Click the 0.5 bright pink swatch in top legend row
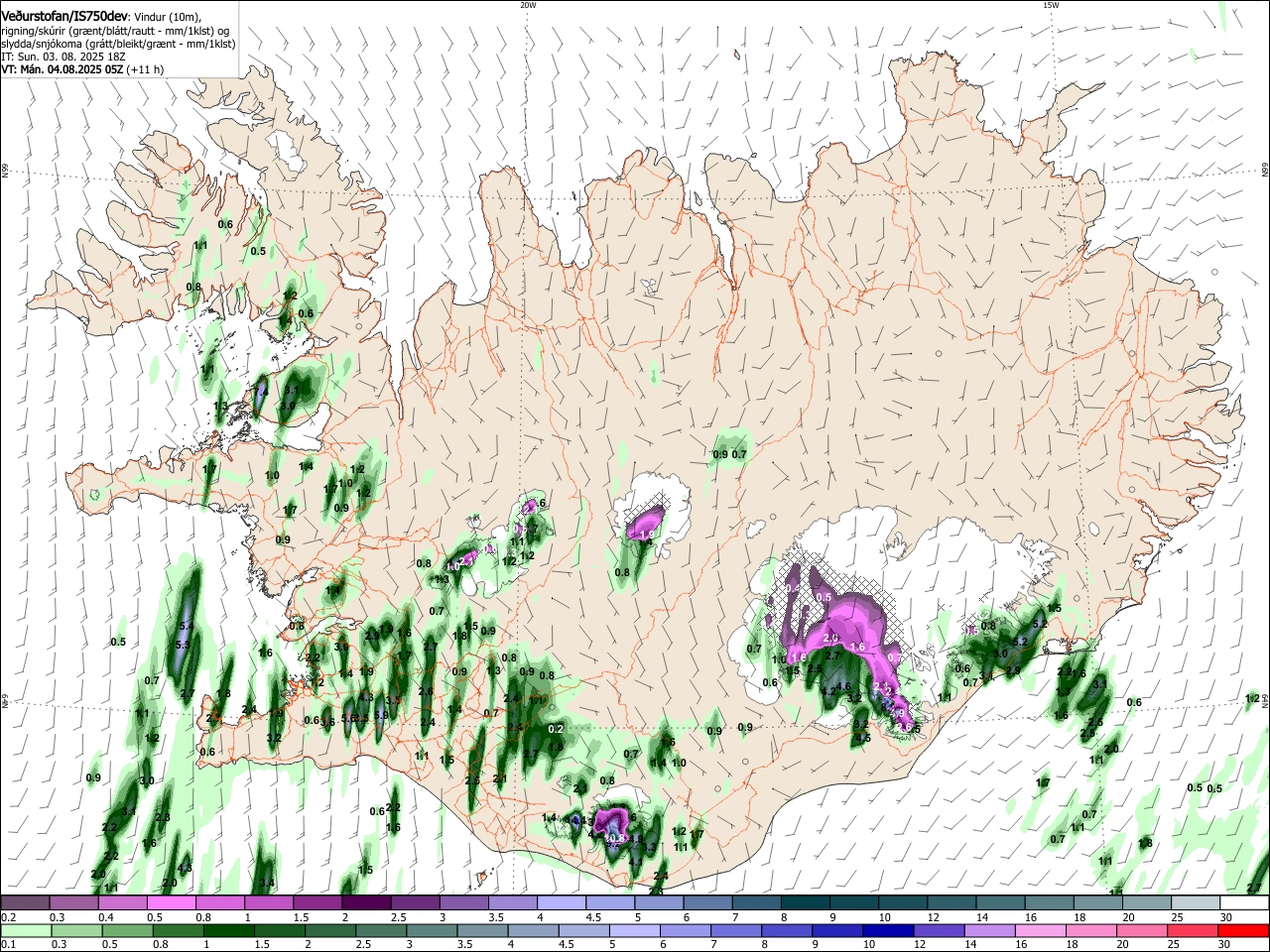1270x952 pixels. pyautogui.click(x=171, y=902)
